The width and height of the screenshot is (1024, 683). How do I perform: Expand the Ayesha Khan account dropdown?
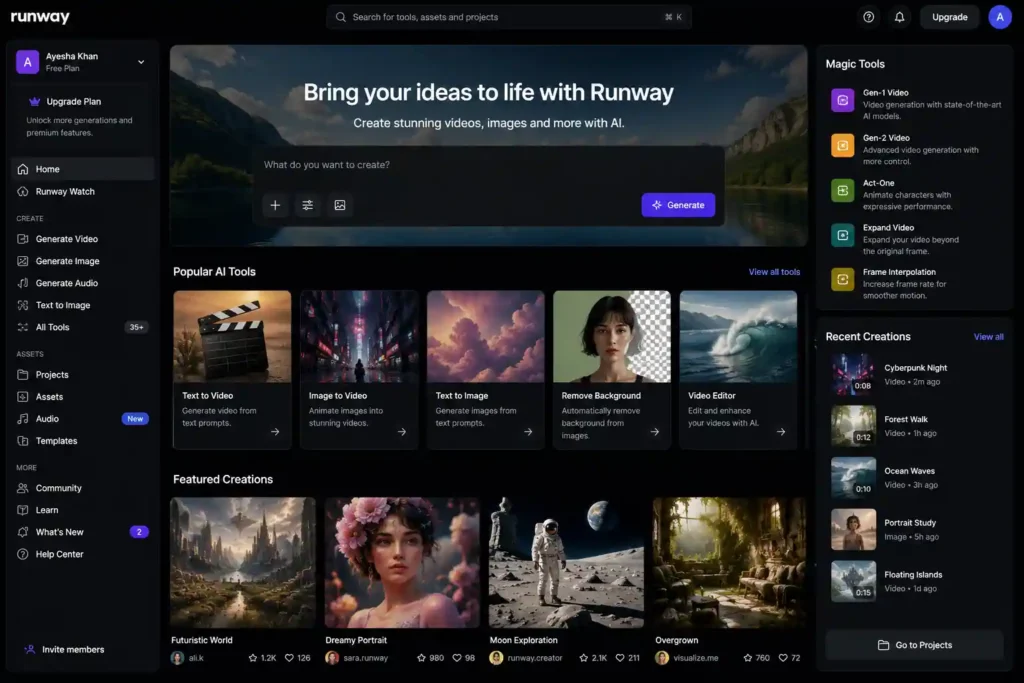(x=141, y=62)
